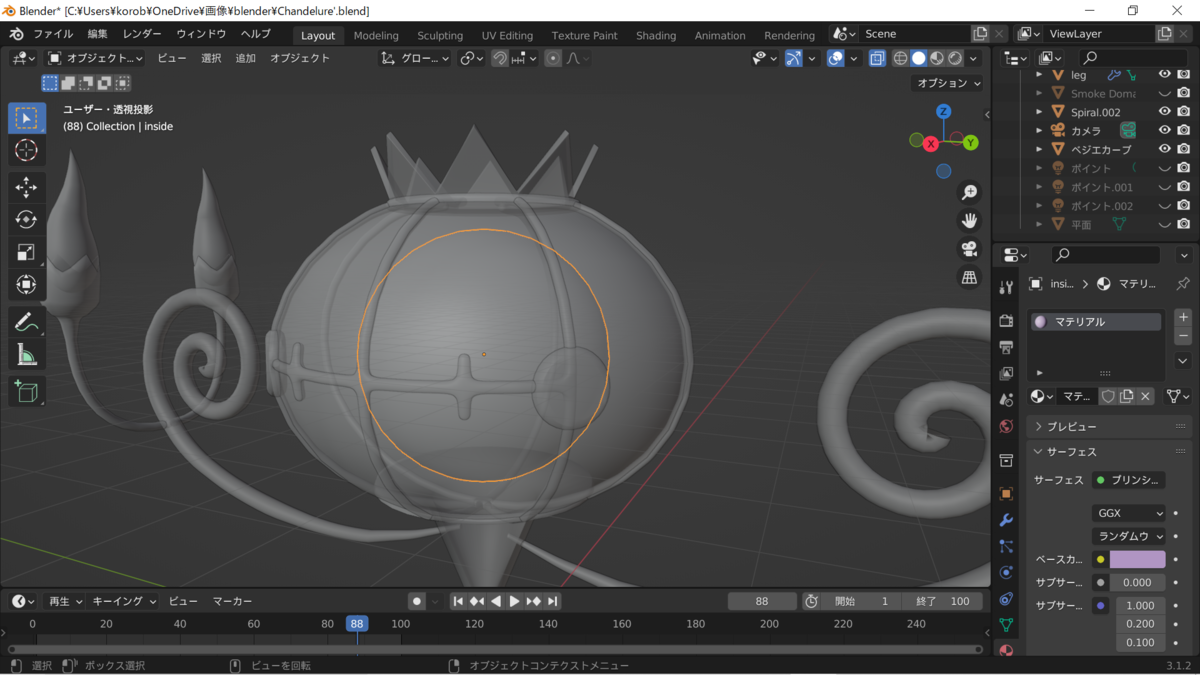Jump to the timeline end button
Image resolution: width=1200 pixels, height=675 pixels.
click(552, 601)
